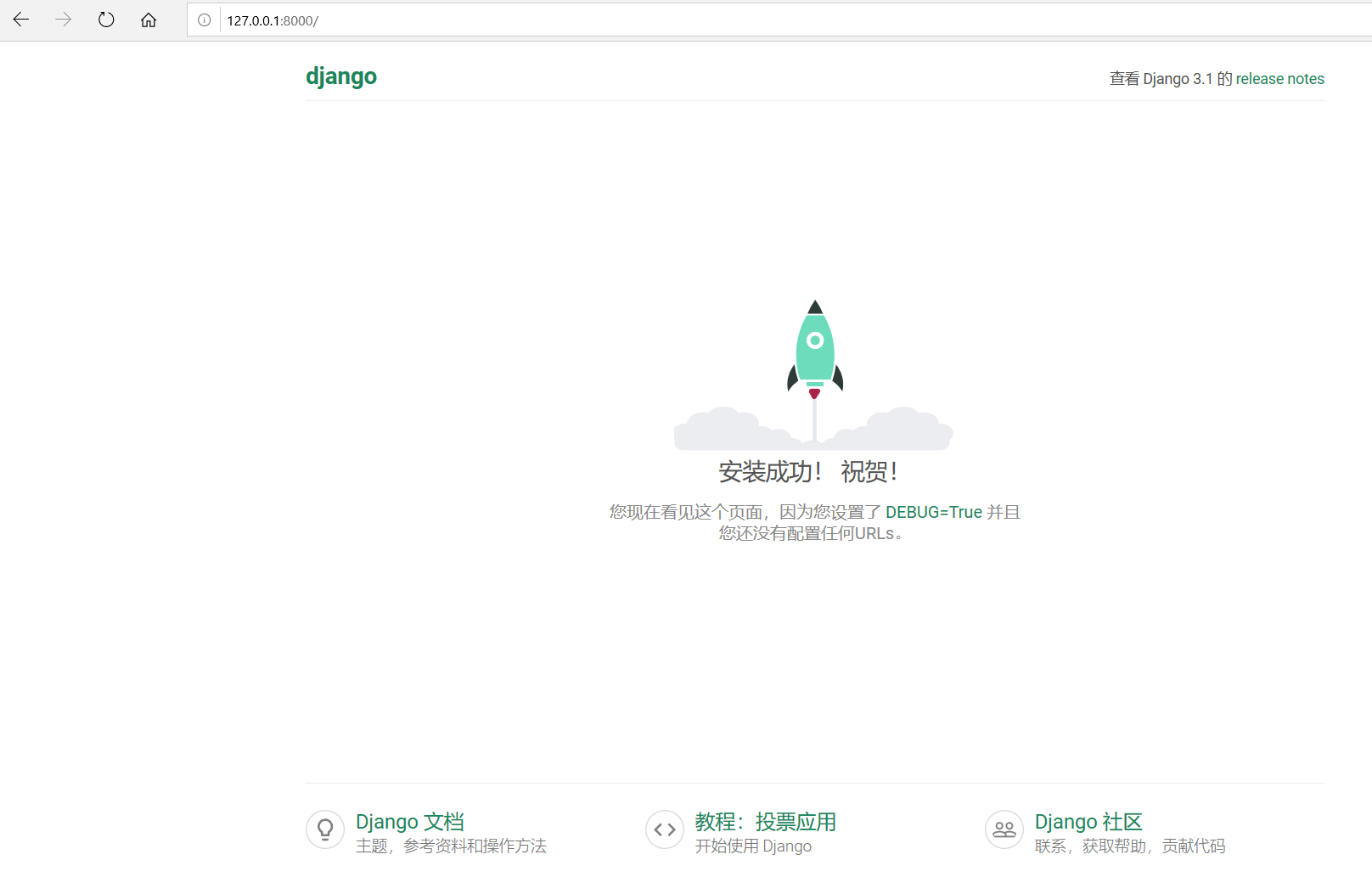Click the 安装成功！祝贺！ heading text
The image size is (1372, 877).
tap(808, 472)
